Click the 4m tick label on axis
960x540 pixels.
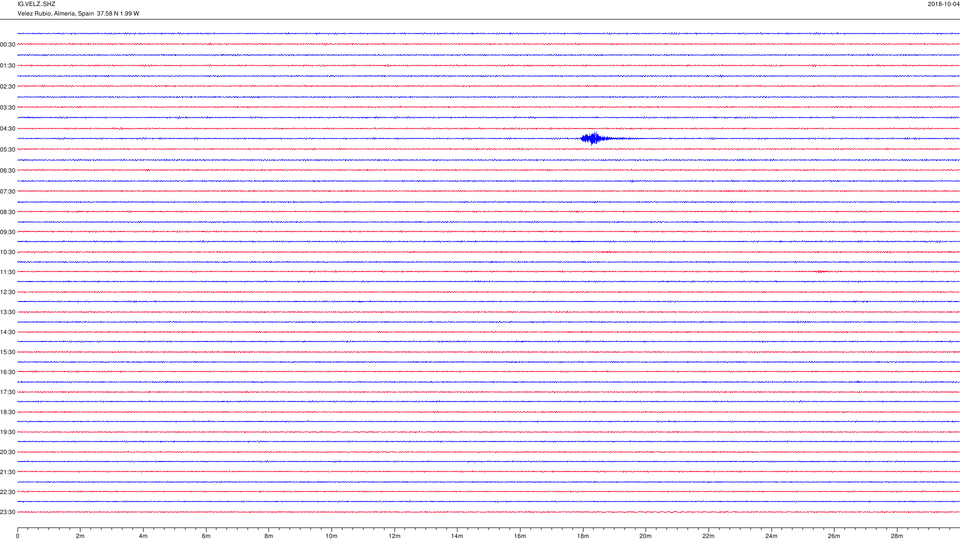click(x=143, y=536)
